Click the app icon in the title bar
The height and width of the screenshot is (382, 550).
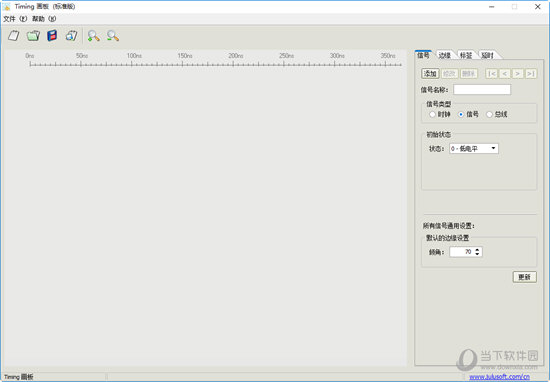click(x=7, y=6)
